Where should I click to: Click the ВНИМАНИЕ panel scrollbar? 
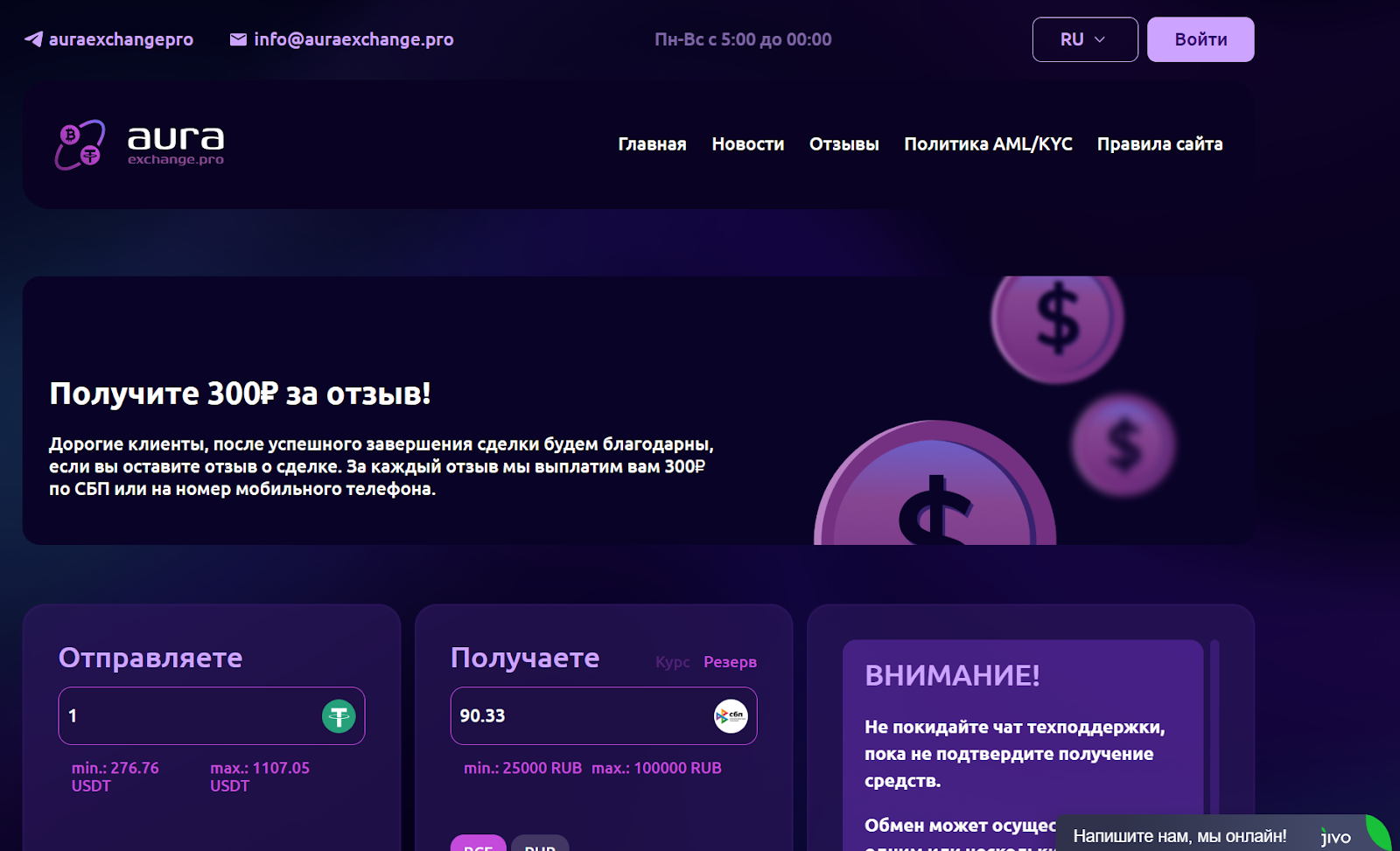coord(1214,726)
